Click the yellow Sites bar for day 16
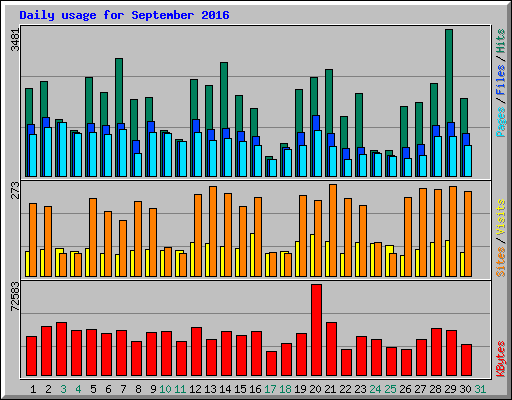This screenshot has width=512, height=400. click(252, 255)
